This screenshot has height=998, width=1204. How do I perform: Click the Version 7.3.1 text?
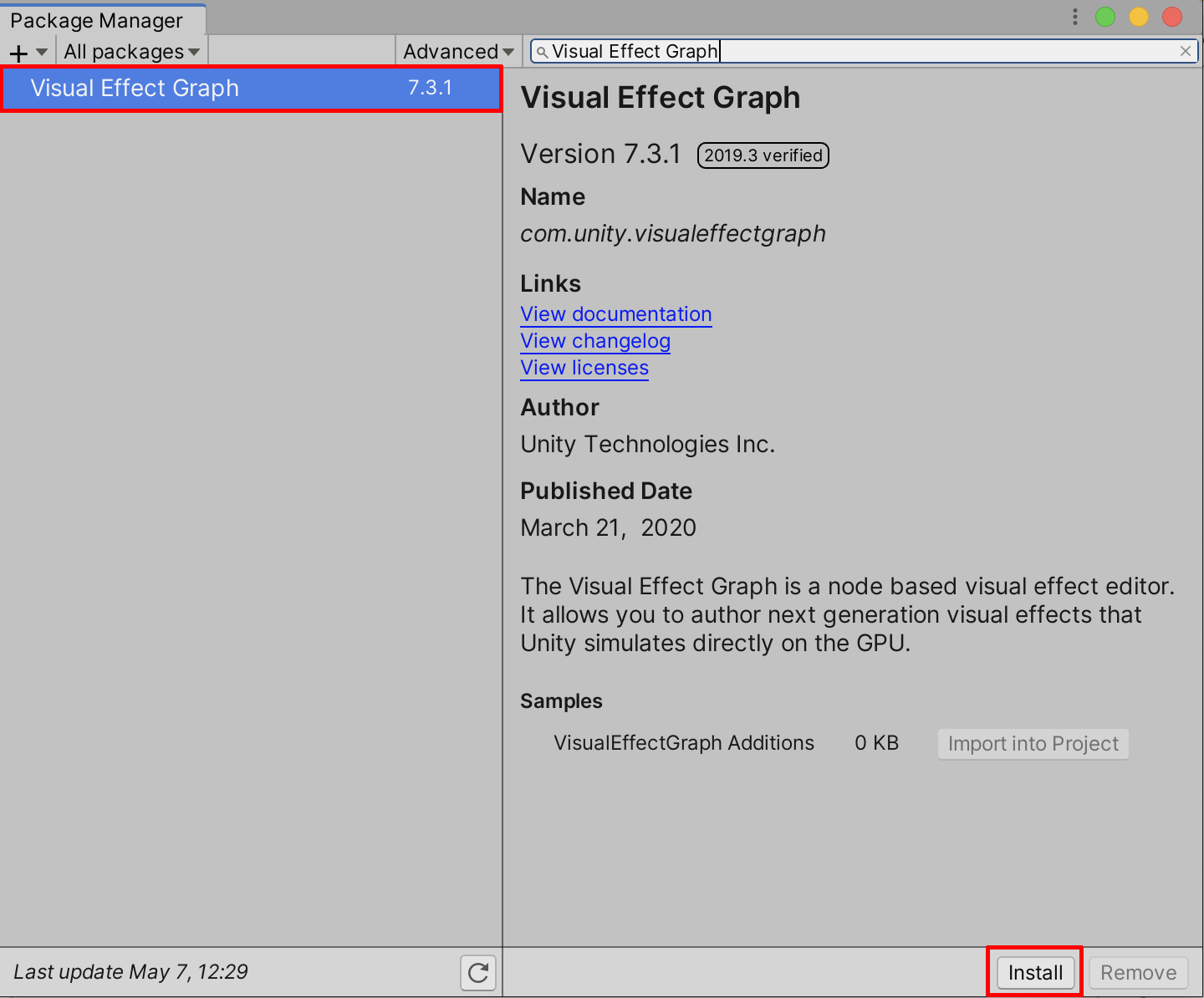pyautogui.click(x=600, y=155)
